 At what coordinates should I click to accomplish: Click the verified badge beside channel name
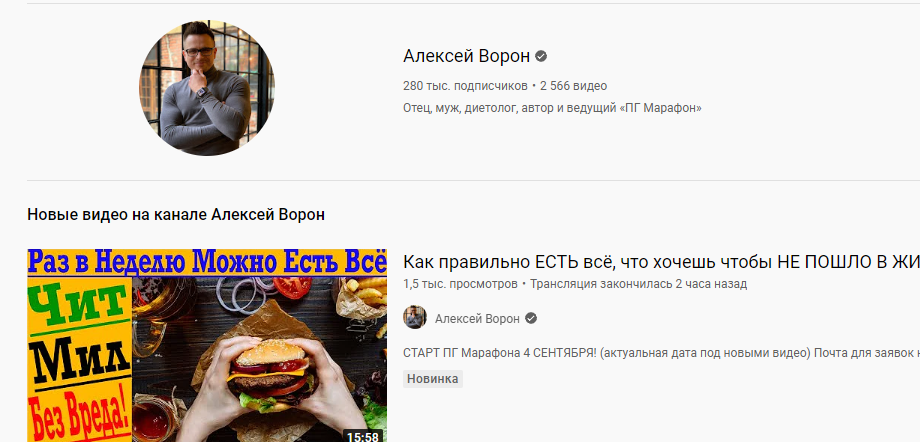pos(542,56)
